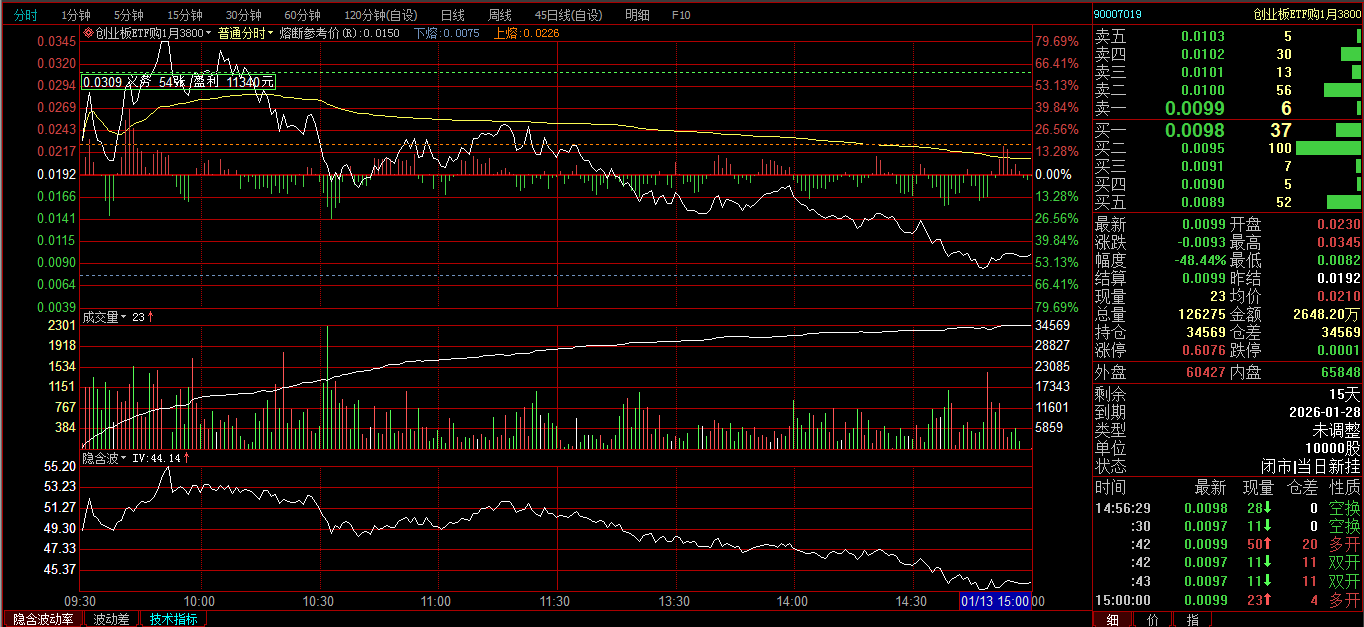Open the 明细 details view
Viewport: 1364px width, 627px height.
637,15
